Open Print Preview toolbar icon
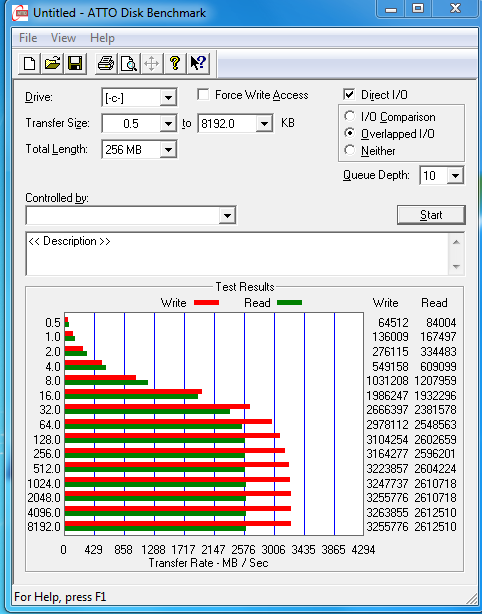The image size is (482, 614). click(129, 63)
